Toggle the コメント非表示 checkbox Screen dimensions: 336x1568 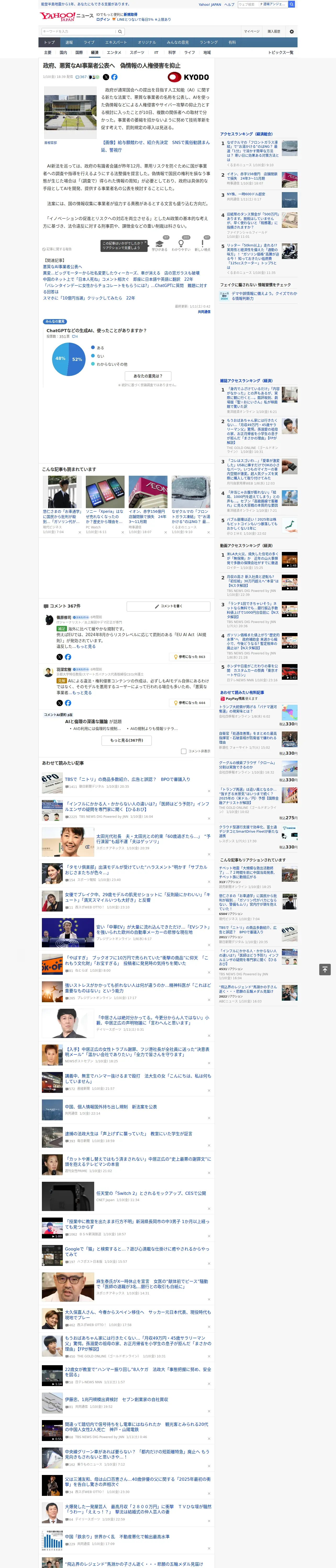pyautogui.click(x=183, y=751)
